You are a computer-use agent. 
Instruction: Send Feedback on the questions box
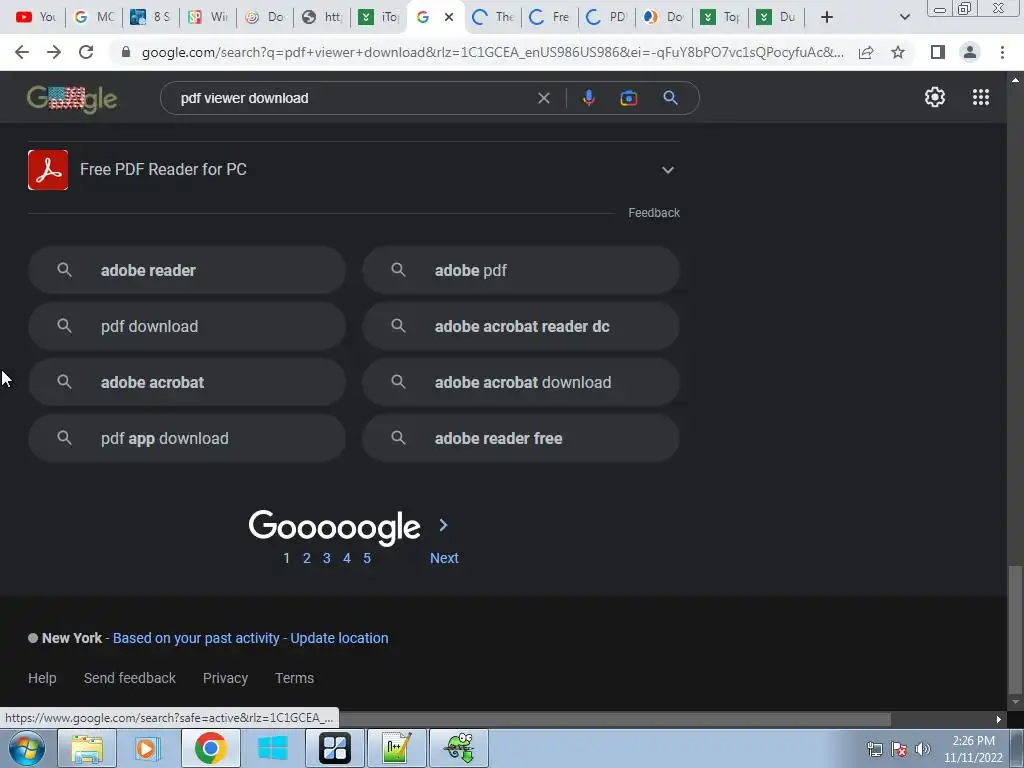tap(654, 213)
